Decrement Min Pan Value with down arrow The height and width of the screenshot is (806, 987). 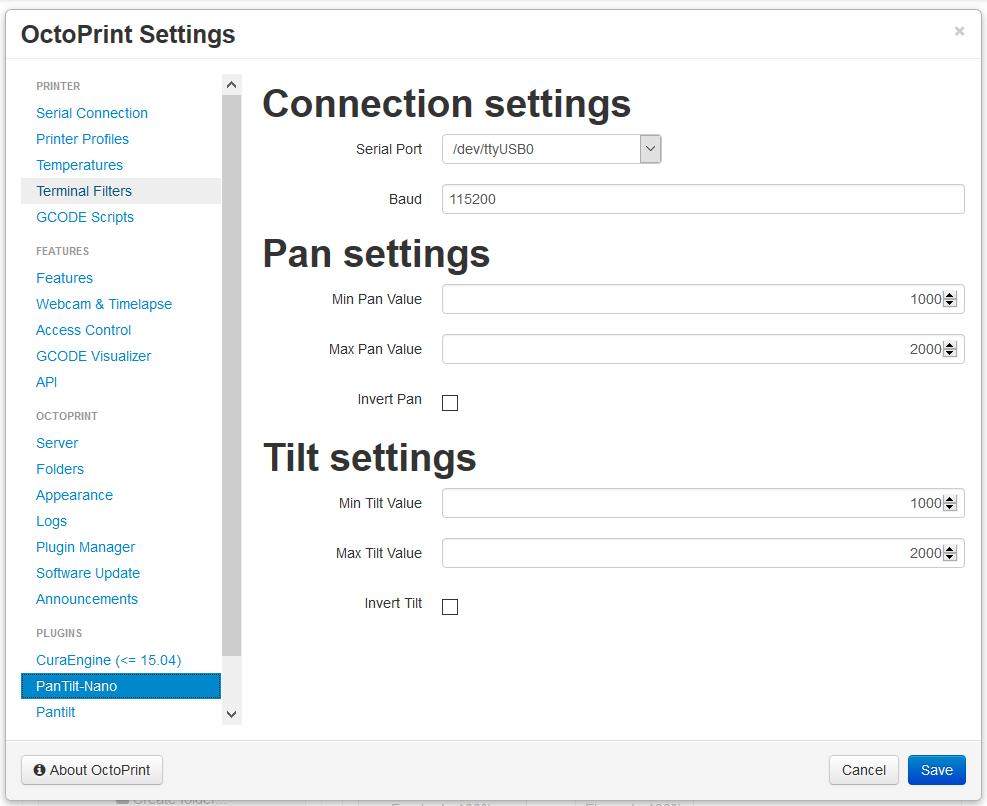tap(950, 303)
